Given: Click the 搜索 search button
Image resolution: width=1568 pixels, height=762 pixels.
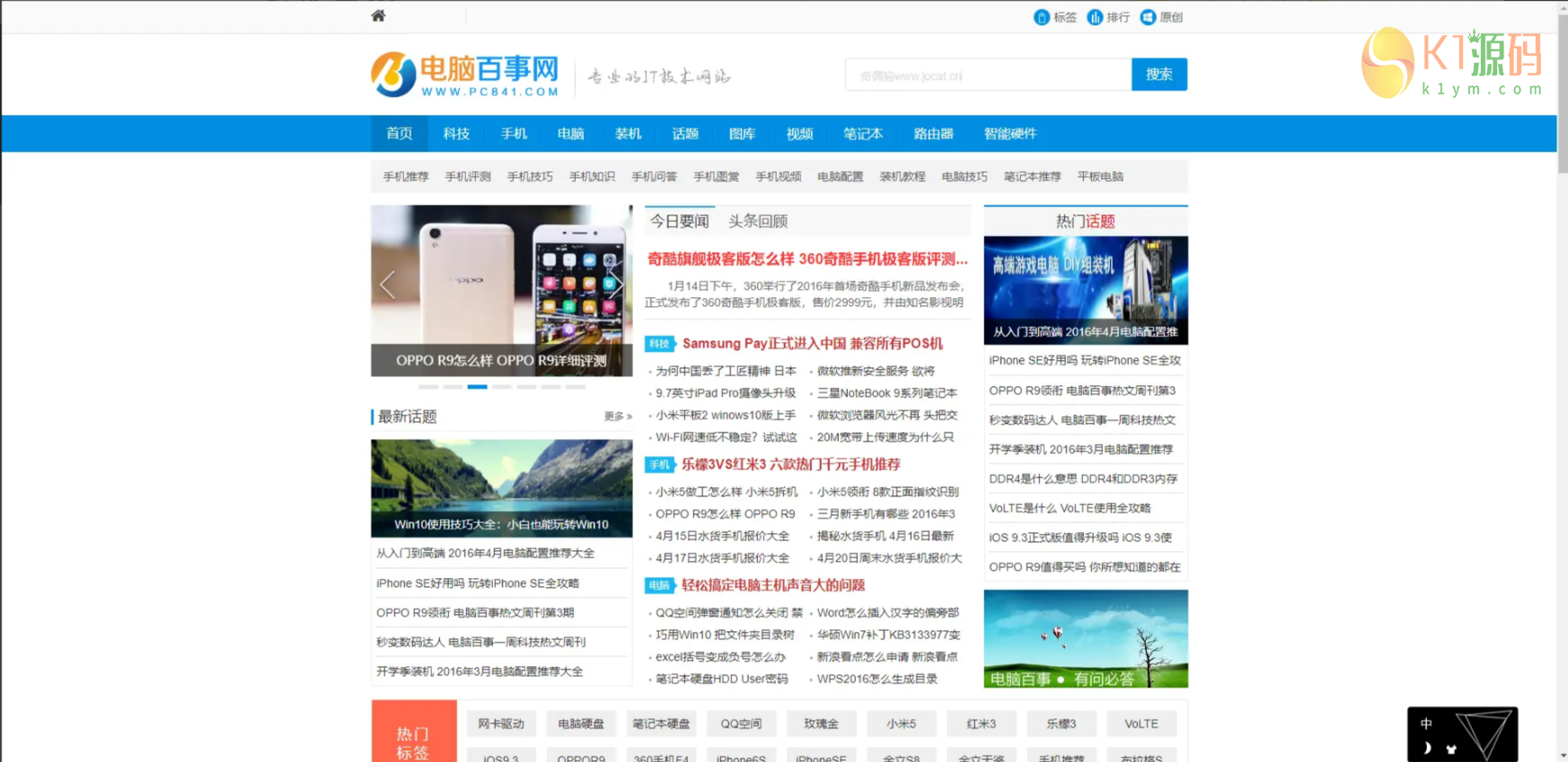Looking at the screenshot, I should pyautogui.click(x=1159, y=74).
